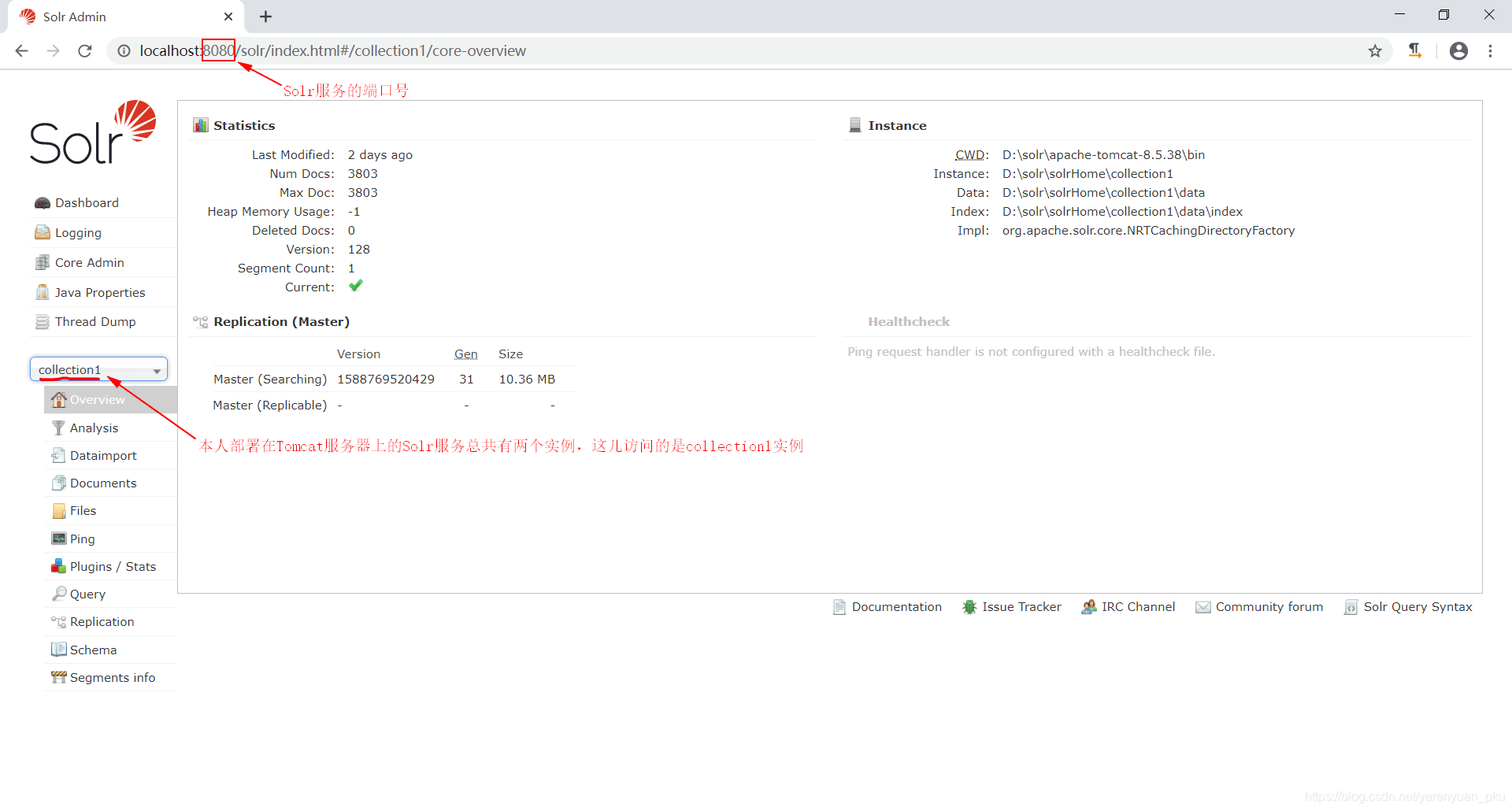Image resolution: width=1512 pixels, height=811 pixels.
Task: Click the Java Properties icon
Action: pyautogui.click(x=43, y=293)
